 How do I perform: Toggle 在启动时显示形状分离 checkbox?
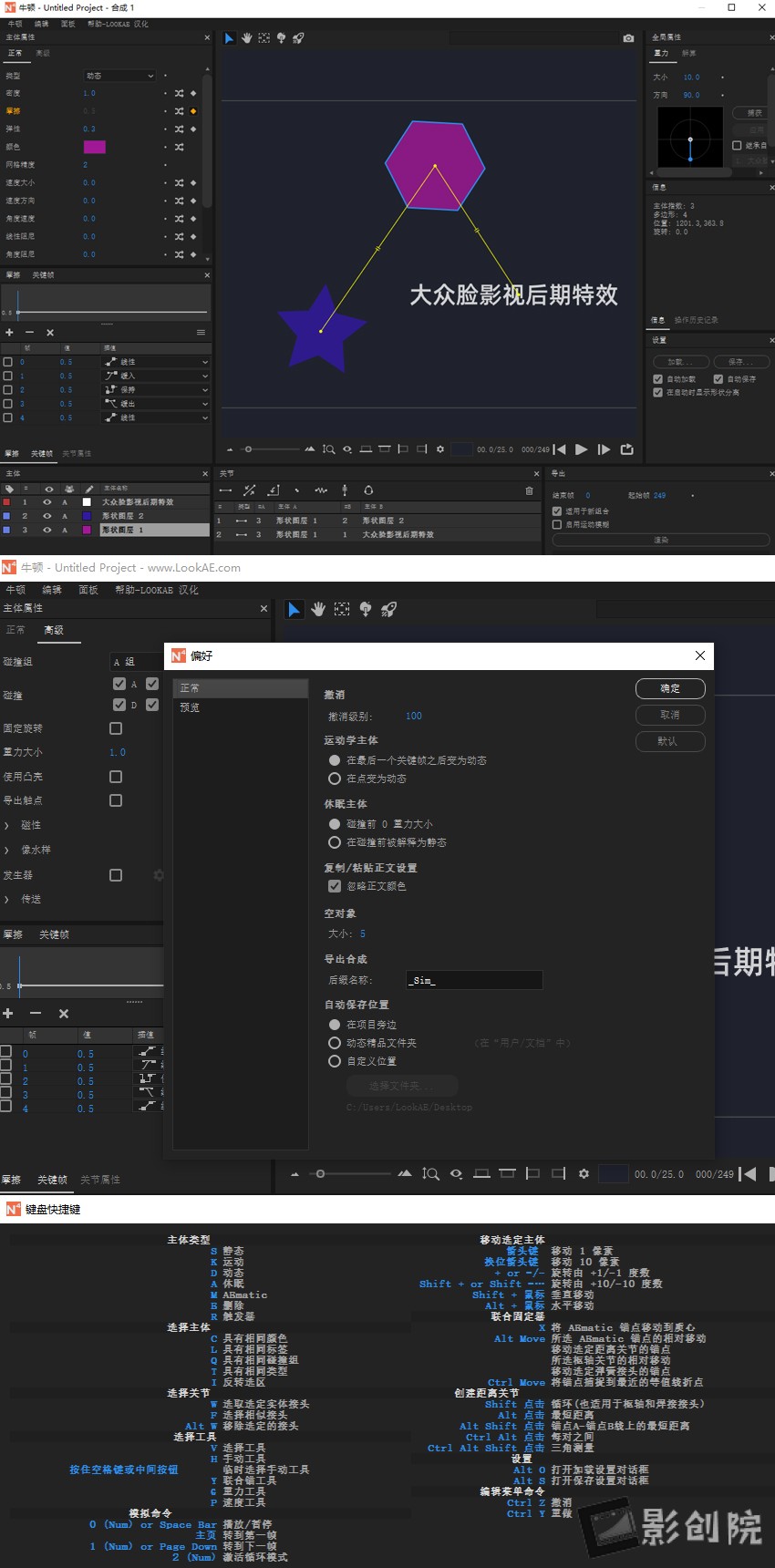(x=658, y=393)
